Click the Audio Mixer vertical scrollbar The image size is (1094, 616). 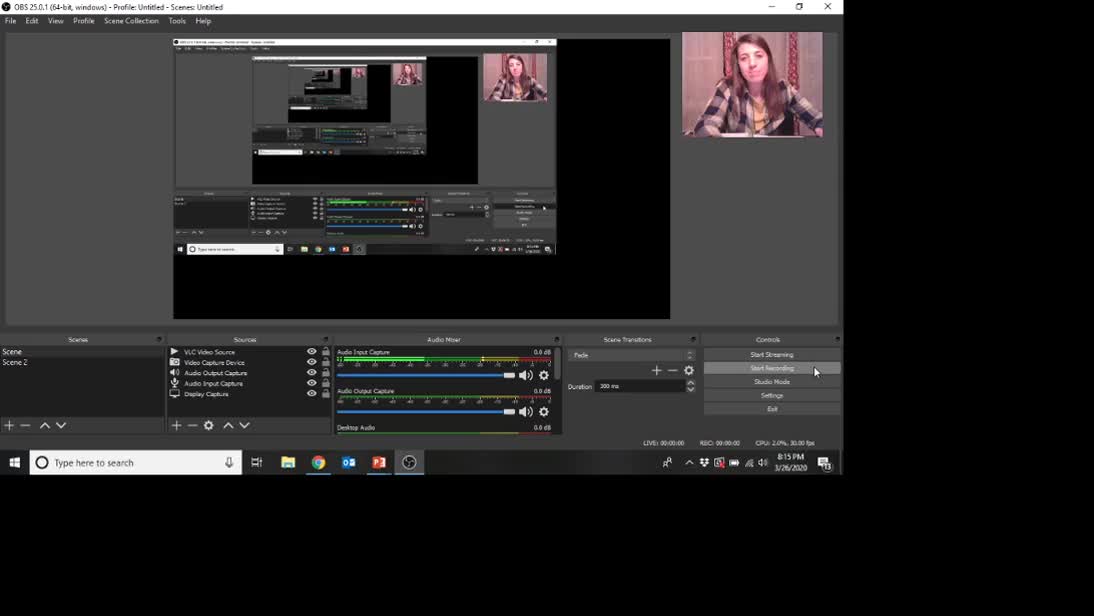tap(557, 364)
